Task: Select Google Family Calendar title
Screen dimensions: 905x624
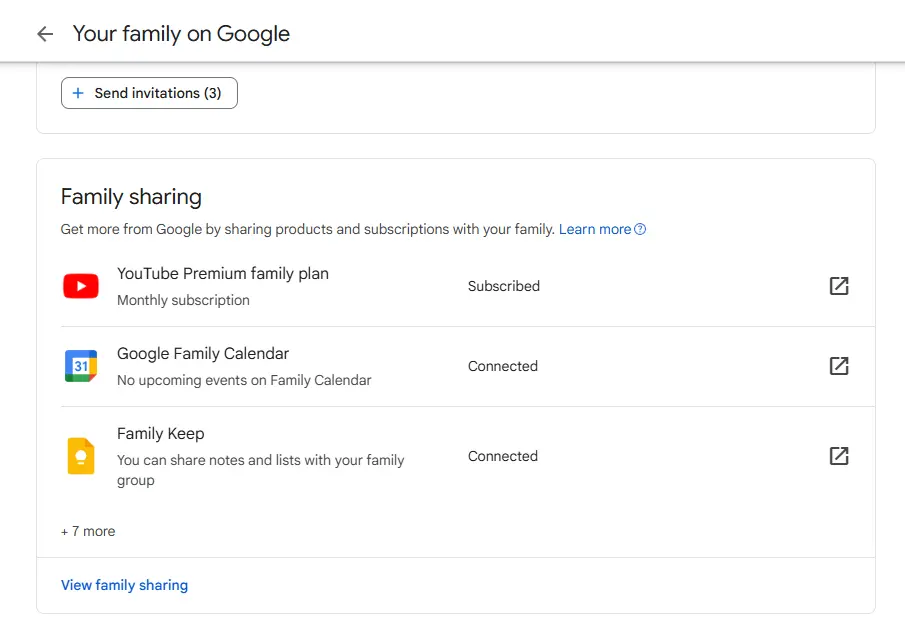Action: click(x=203, y=354)
